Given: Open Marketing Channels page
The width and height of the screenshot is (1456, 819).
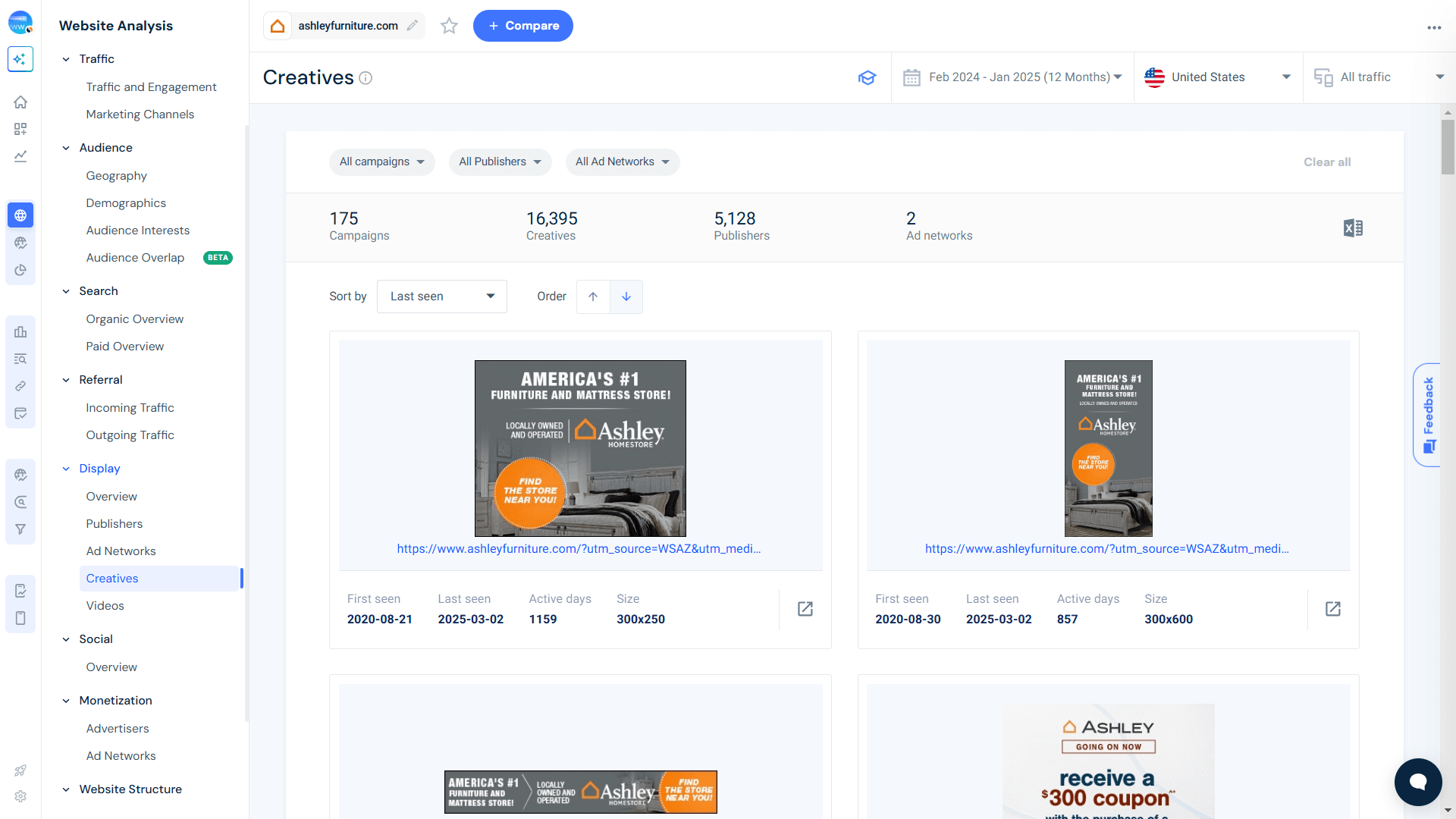Looking at the screenshot, I should pyautogui.click(x=140, y=115).
